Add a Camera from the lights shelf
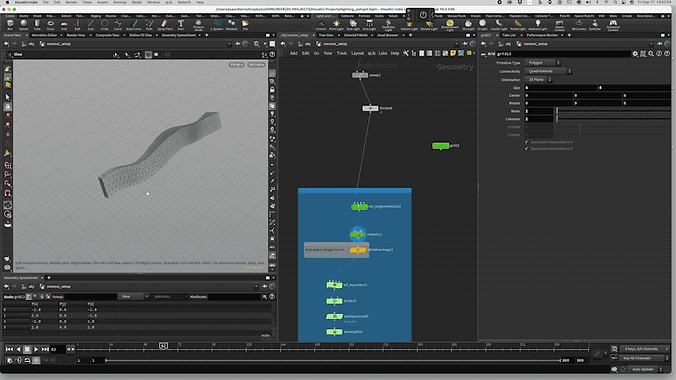The width and height of the screenshot is (676, 380). pos(320,25)
